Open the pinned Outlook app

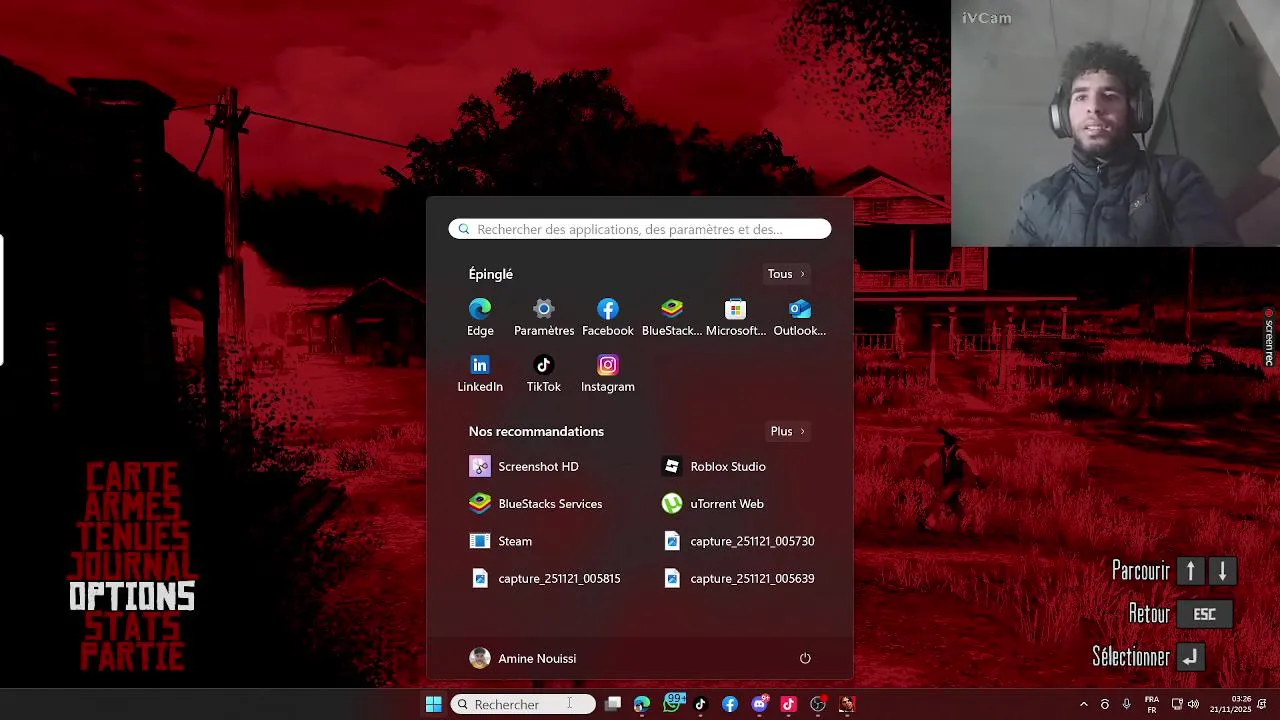(x=800, y=318)
